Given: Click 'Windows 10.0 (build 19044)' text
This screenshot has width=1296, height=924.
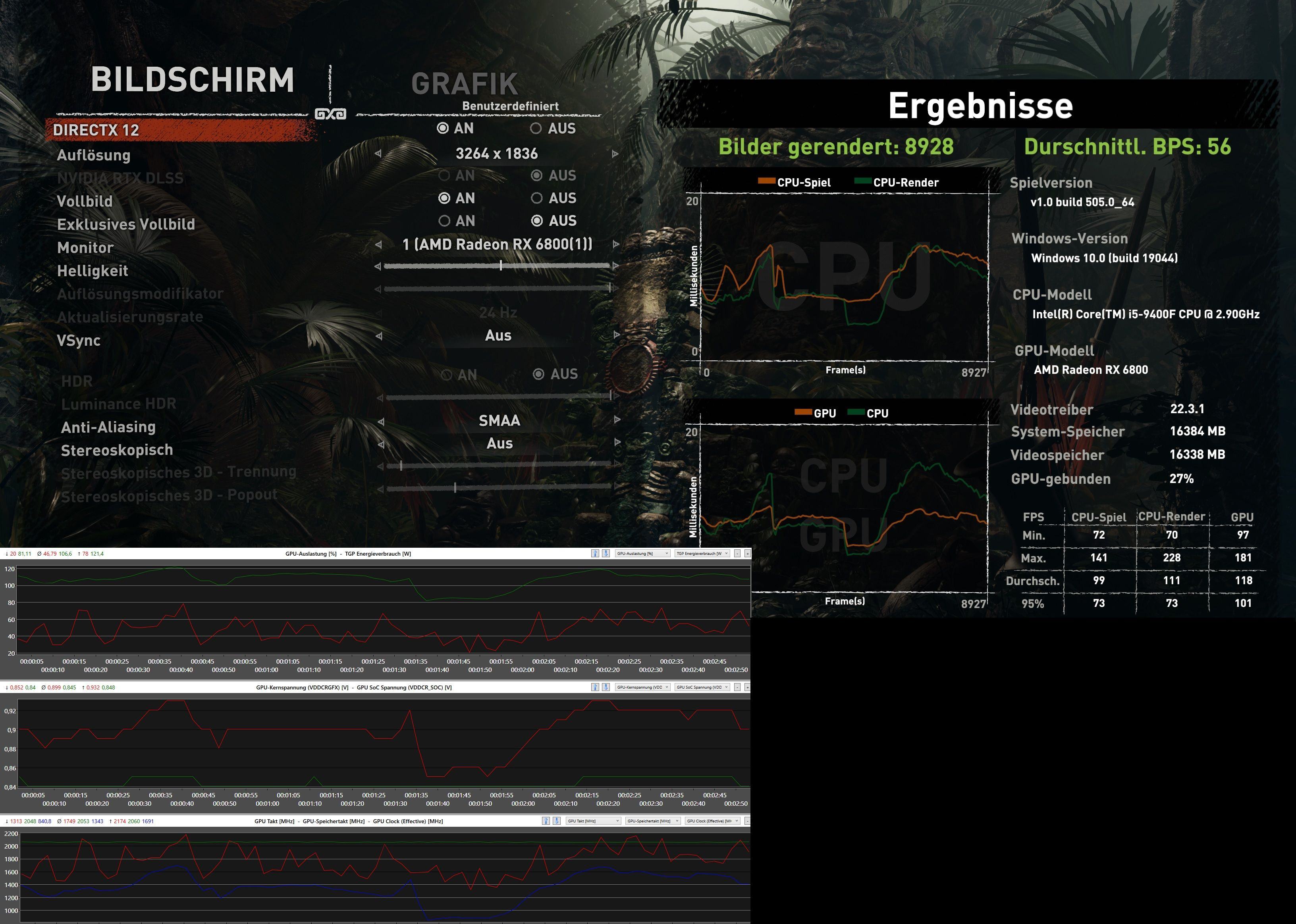Looking at the screenshot, I should pyautogui.click(x=1104, y=258).
